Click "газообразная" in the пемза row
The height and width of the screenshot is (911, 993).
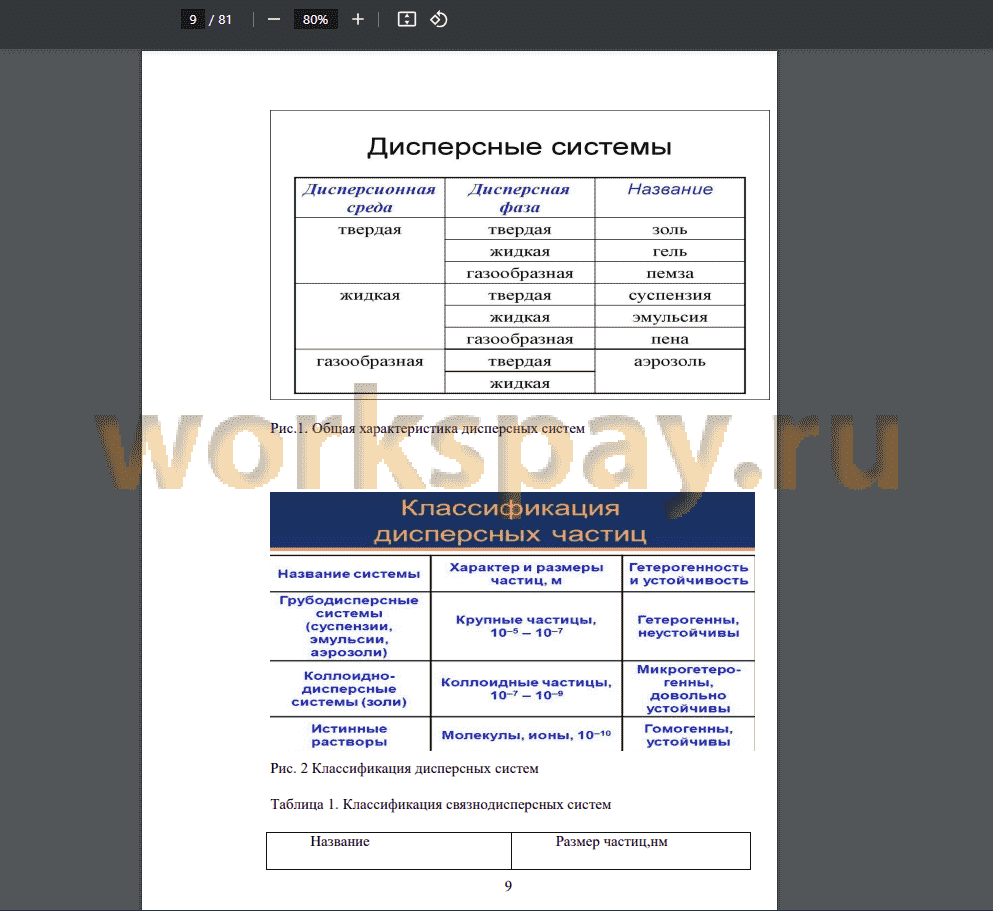pyautogui.click(x=519, y=273)
